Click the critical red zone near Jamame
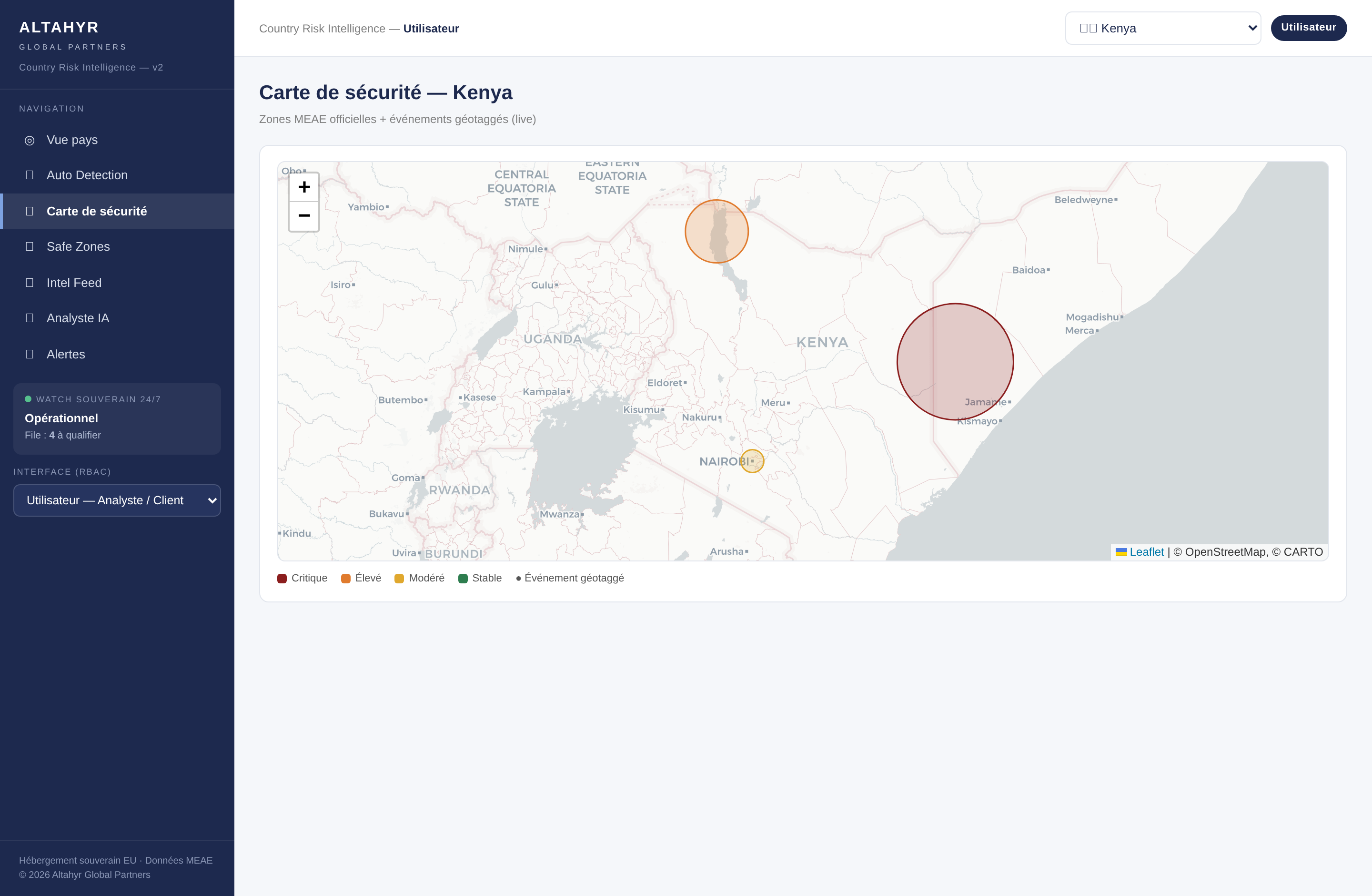 coord(955,362)
